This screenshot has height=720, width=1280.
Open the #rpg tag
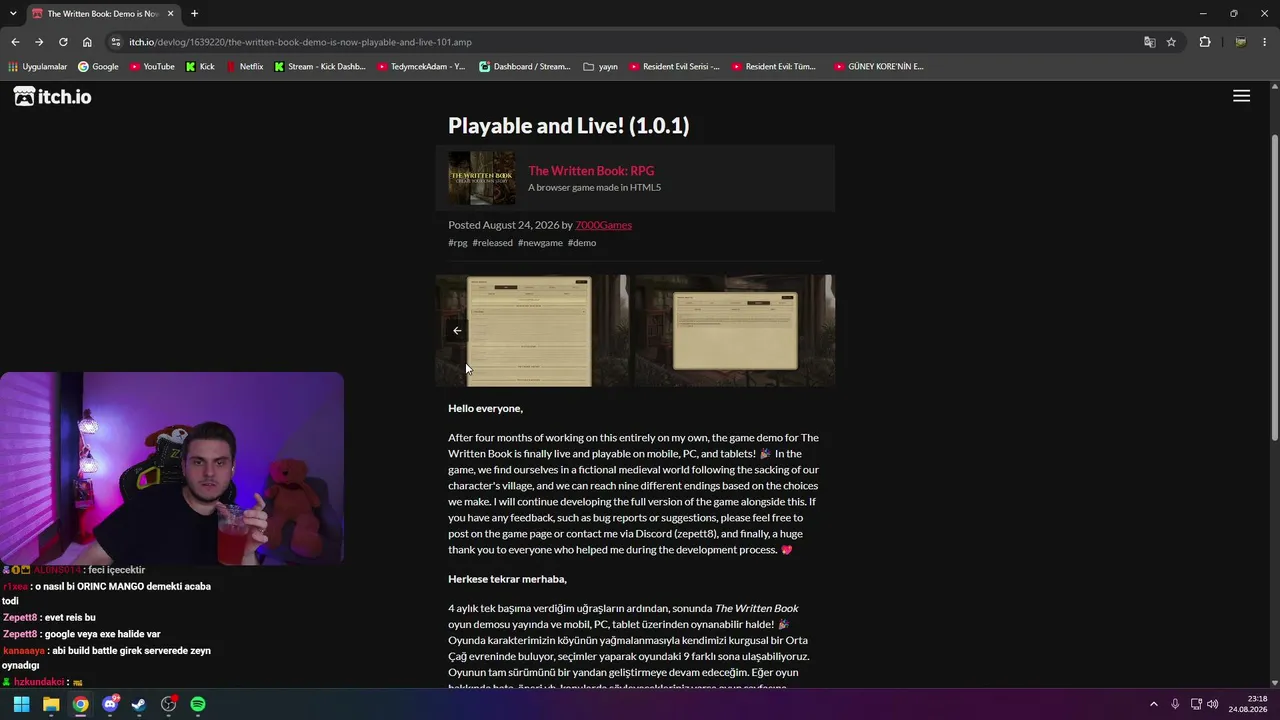click(x=458, y=243)
